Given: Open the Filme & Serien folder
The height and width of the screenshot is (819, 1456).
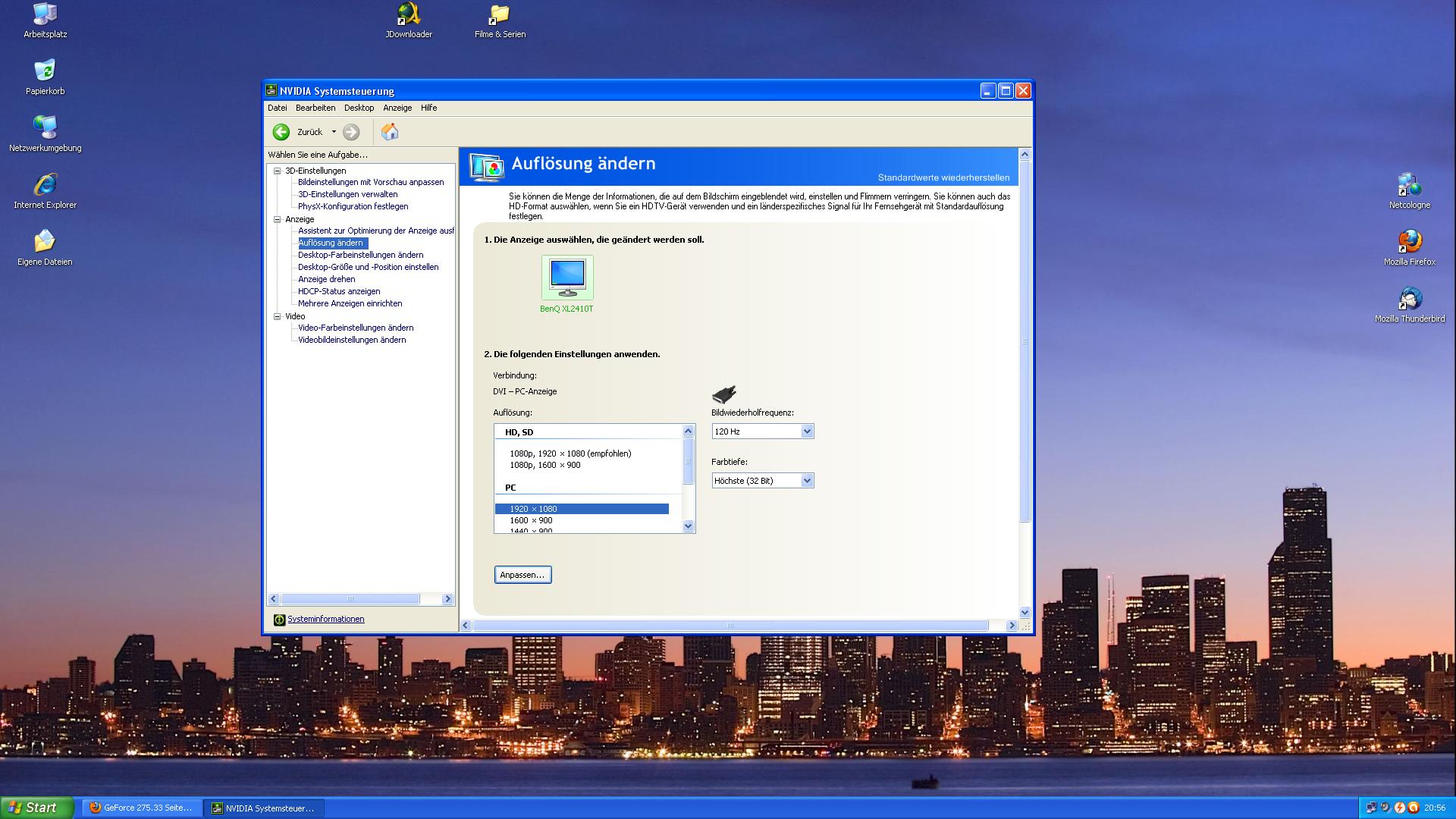Looking at the screenshot, I should 500,14.
